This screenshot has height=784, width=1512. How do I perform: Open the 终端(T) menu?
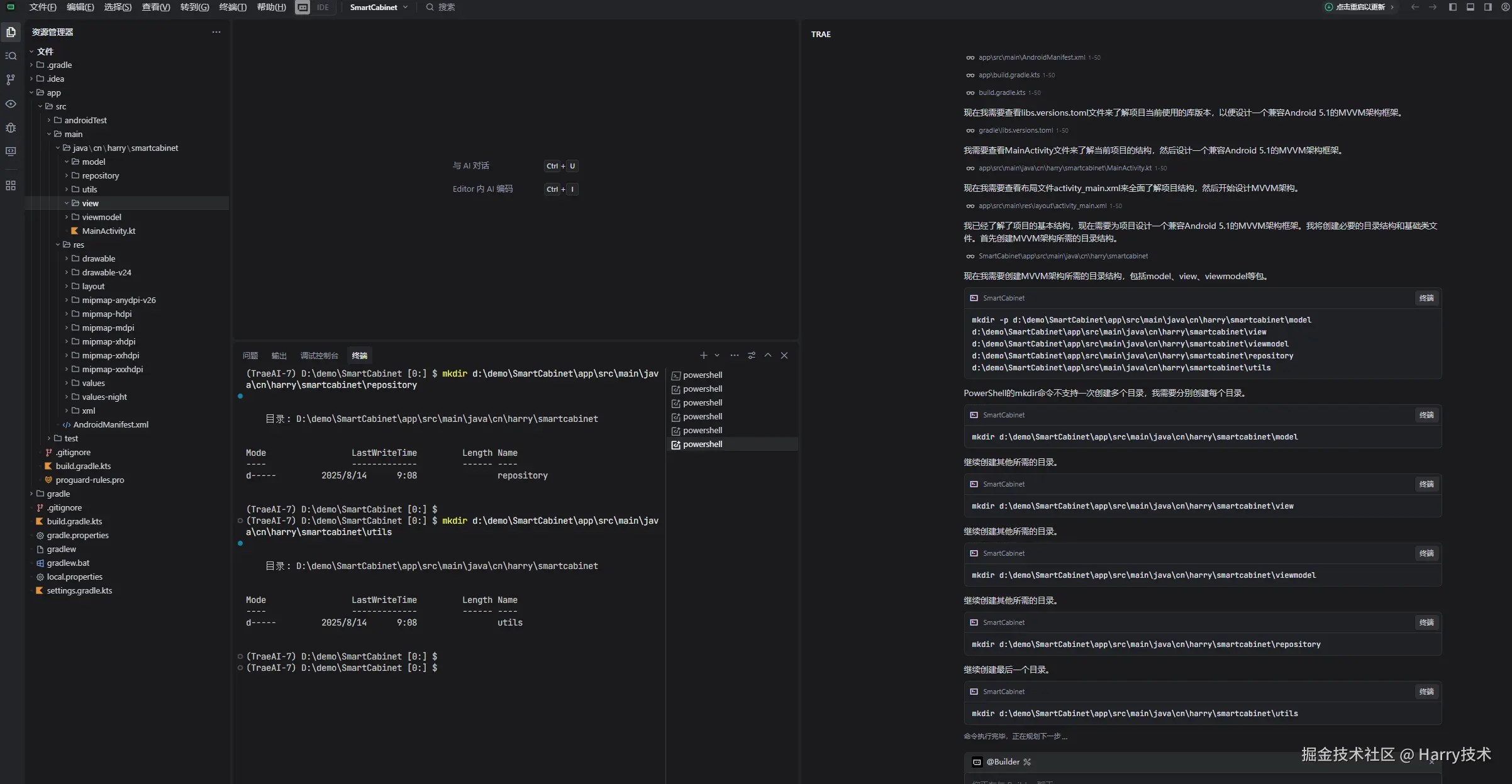click(x=232, y=8)
